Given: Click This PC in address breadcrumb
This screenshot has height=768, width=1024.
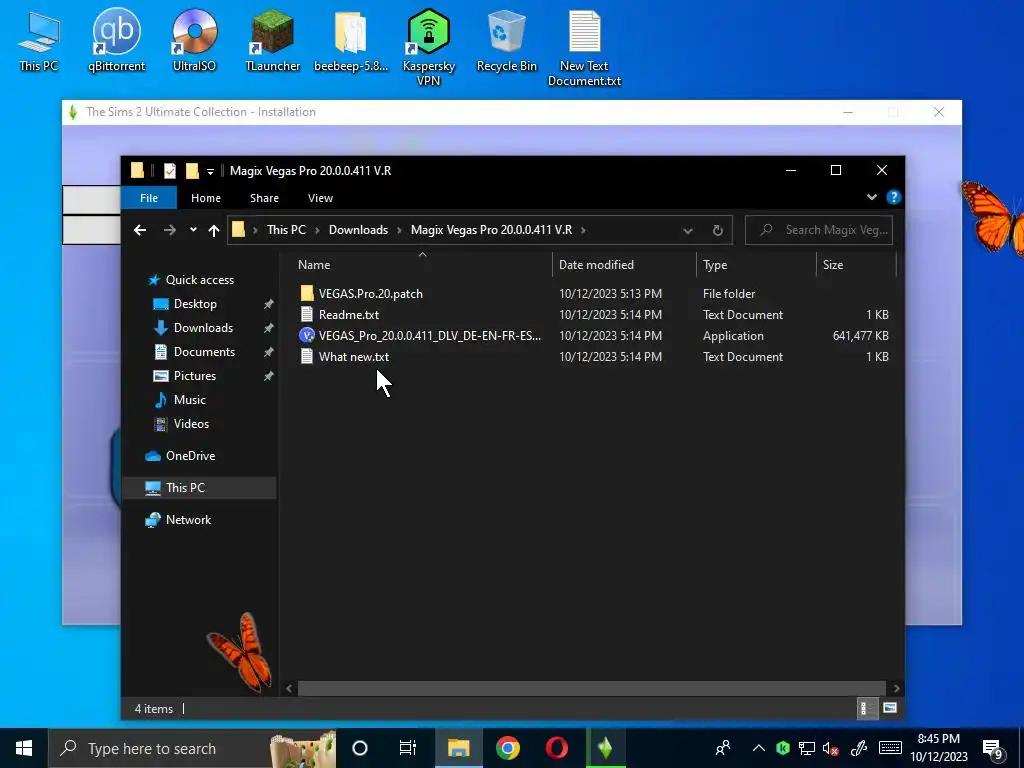Looking at the screenshot, I should click(x=286, y=230).
